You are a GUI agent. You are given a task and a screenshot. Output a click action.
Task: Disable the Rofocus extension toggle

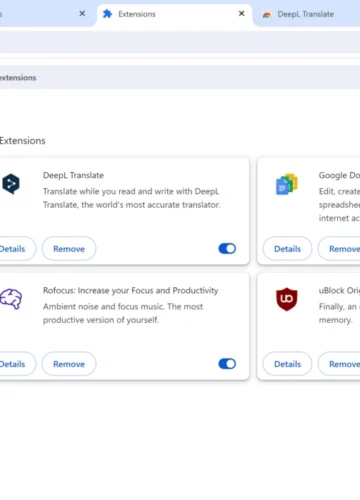click(x=227, y=364)
